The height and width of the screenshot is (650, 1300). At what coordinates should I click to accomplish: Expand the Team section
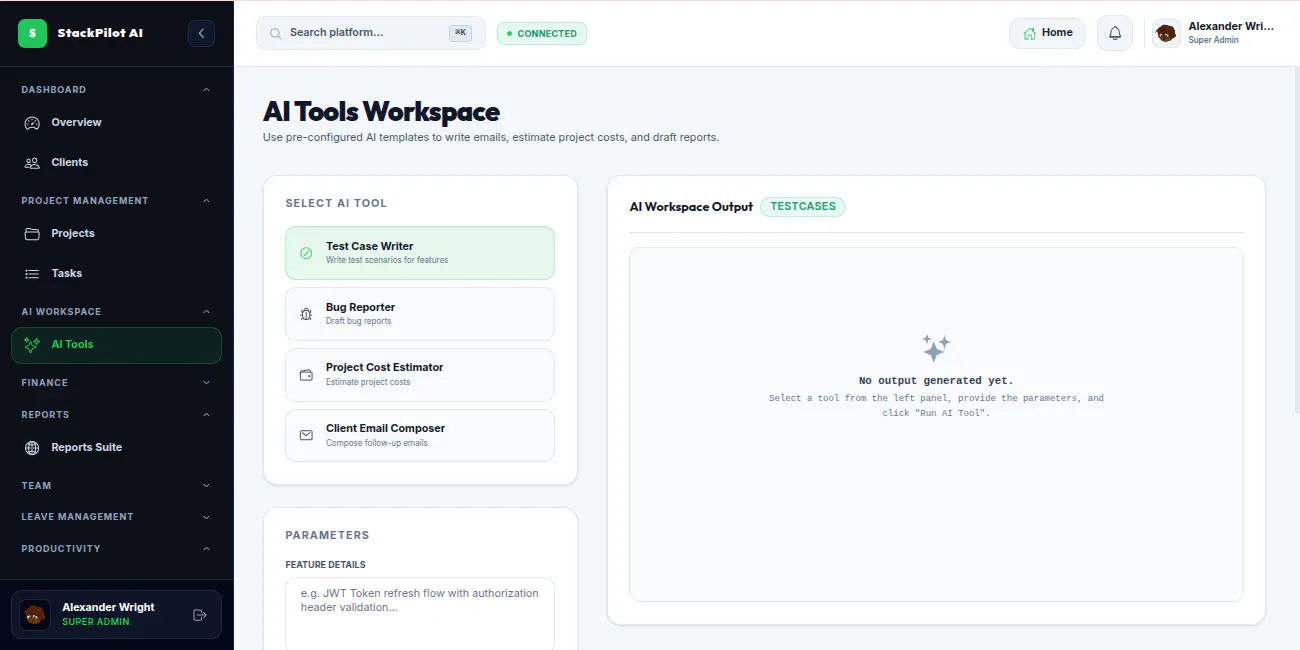[207, 486]
